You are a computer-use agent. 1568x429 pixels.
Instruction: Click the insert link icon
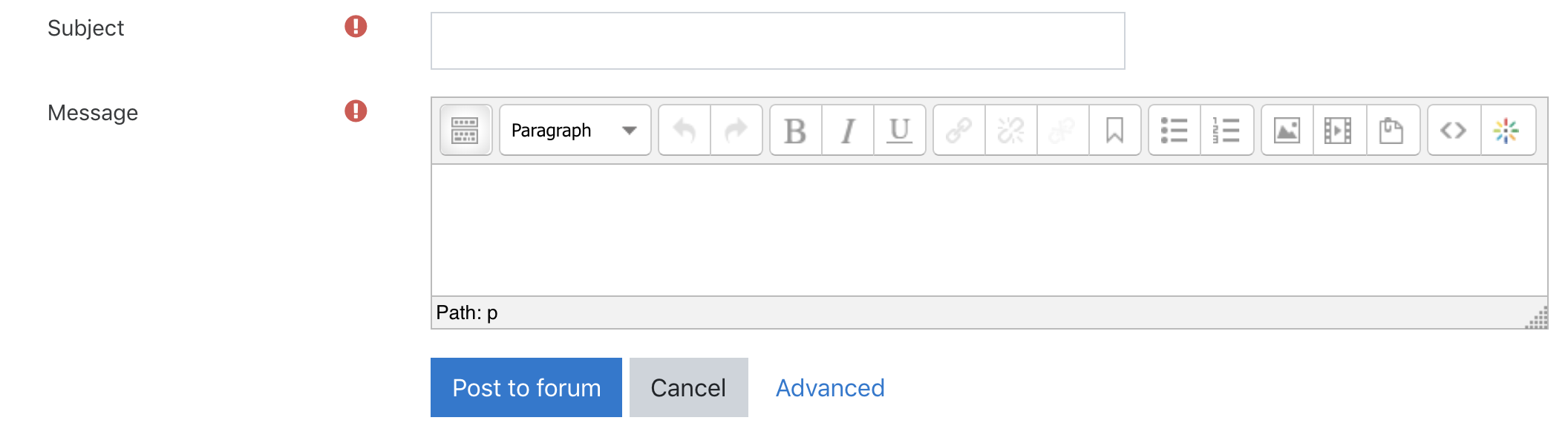pyautogui.click(x=959, y=130)
